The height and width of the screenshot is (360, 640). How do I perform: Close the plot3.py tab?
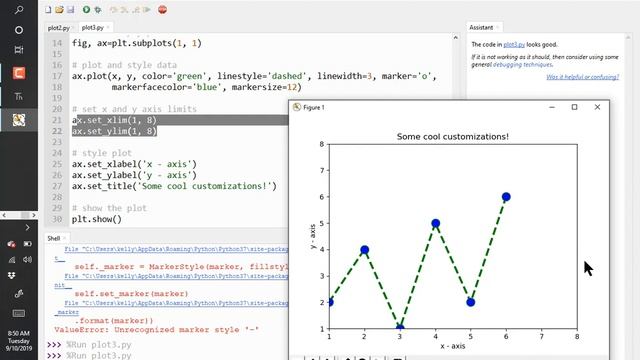click(x=108, y=27)
